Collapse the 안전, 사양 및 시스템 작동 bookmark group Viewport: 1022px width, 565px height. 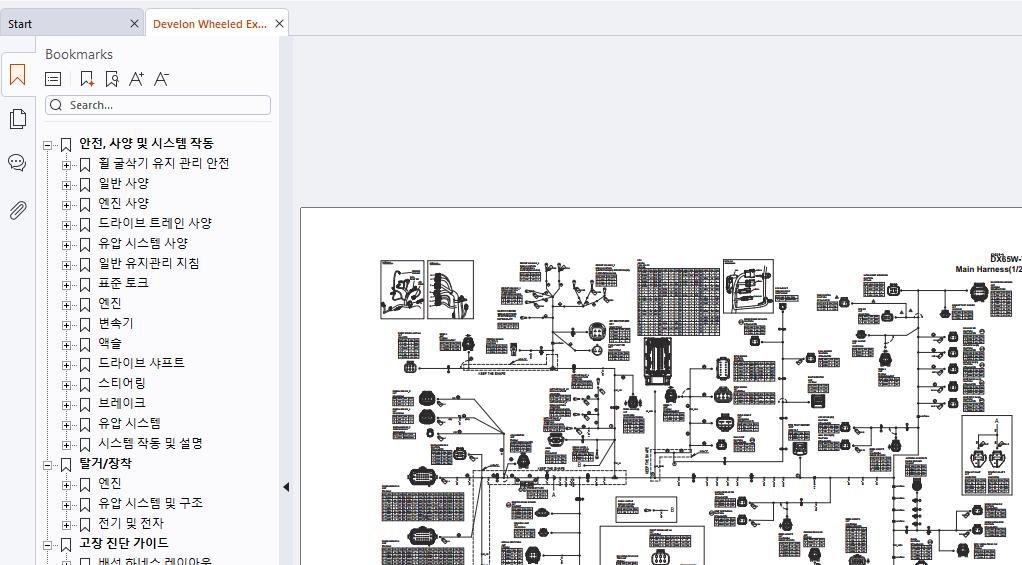tap(47, 145)
